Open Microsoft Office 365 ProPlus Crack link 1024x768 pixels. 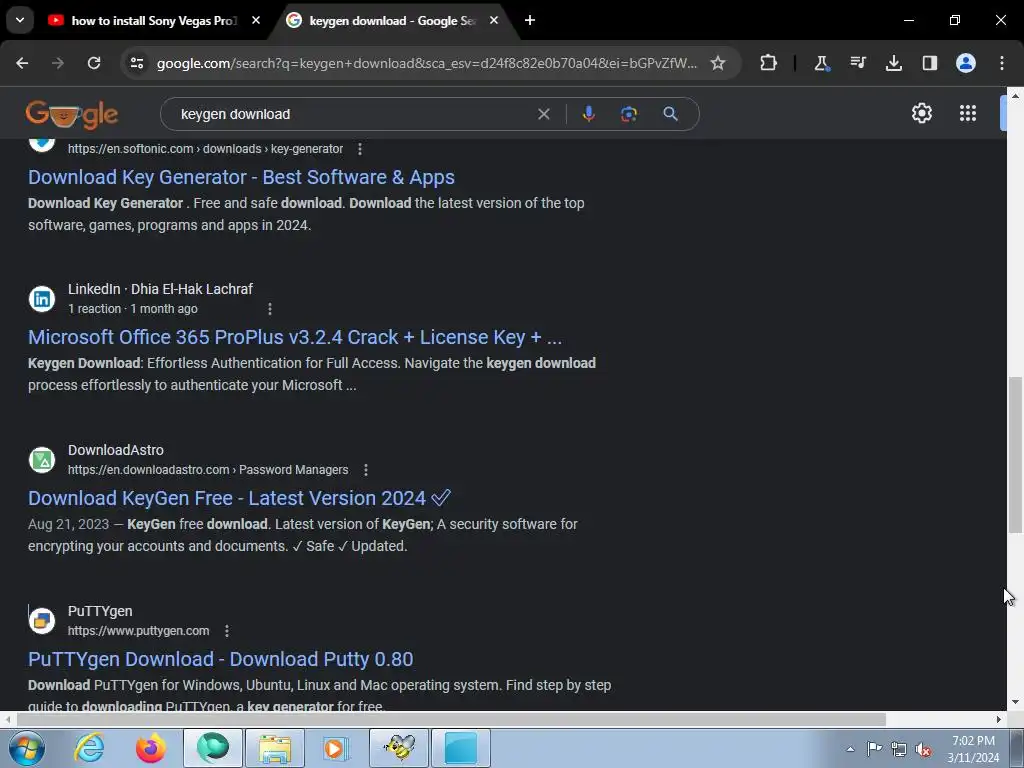click(295, 337)
